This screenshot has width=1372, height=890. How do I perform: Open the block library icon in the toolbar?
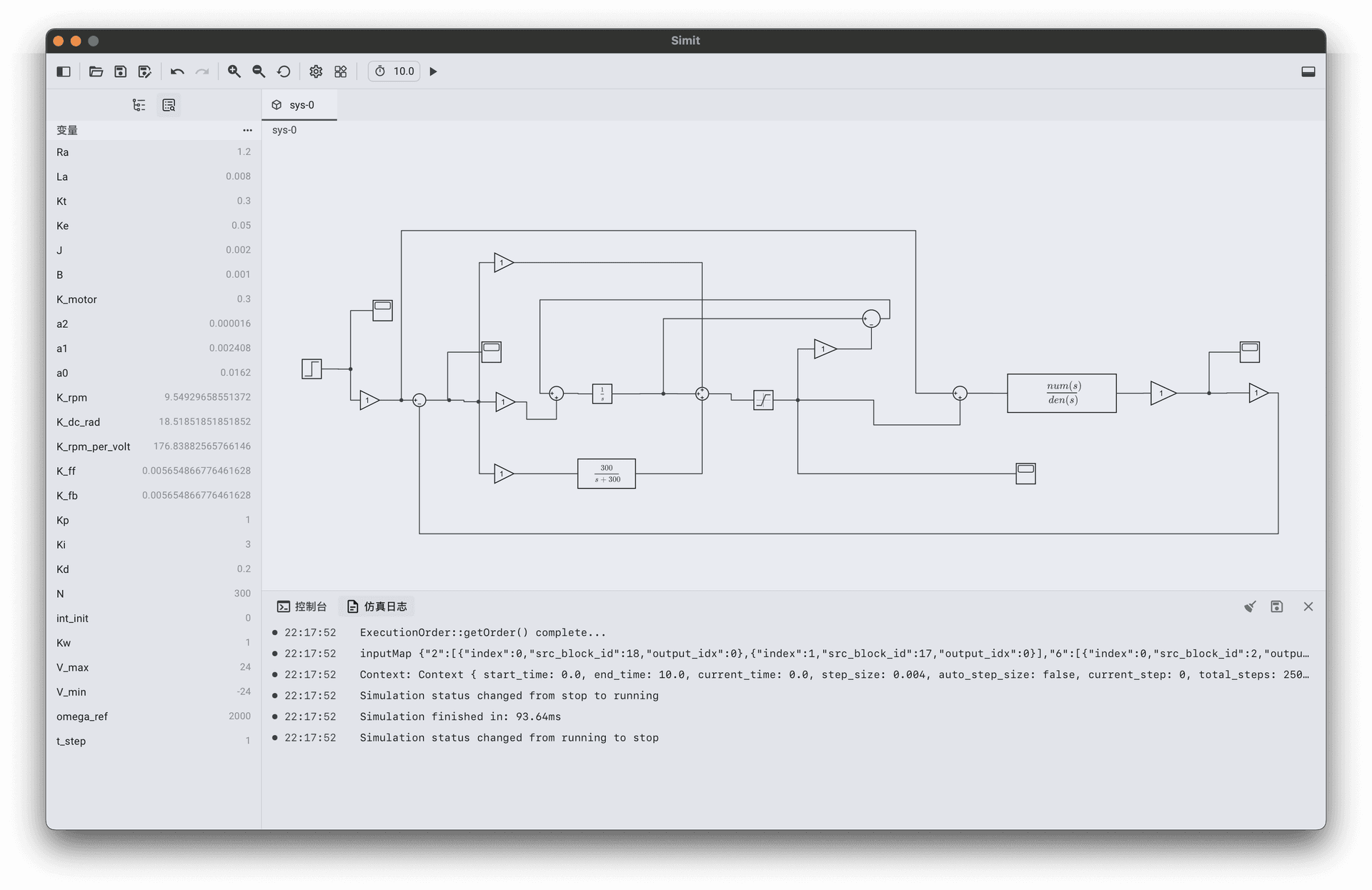340,71
